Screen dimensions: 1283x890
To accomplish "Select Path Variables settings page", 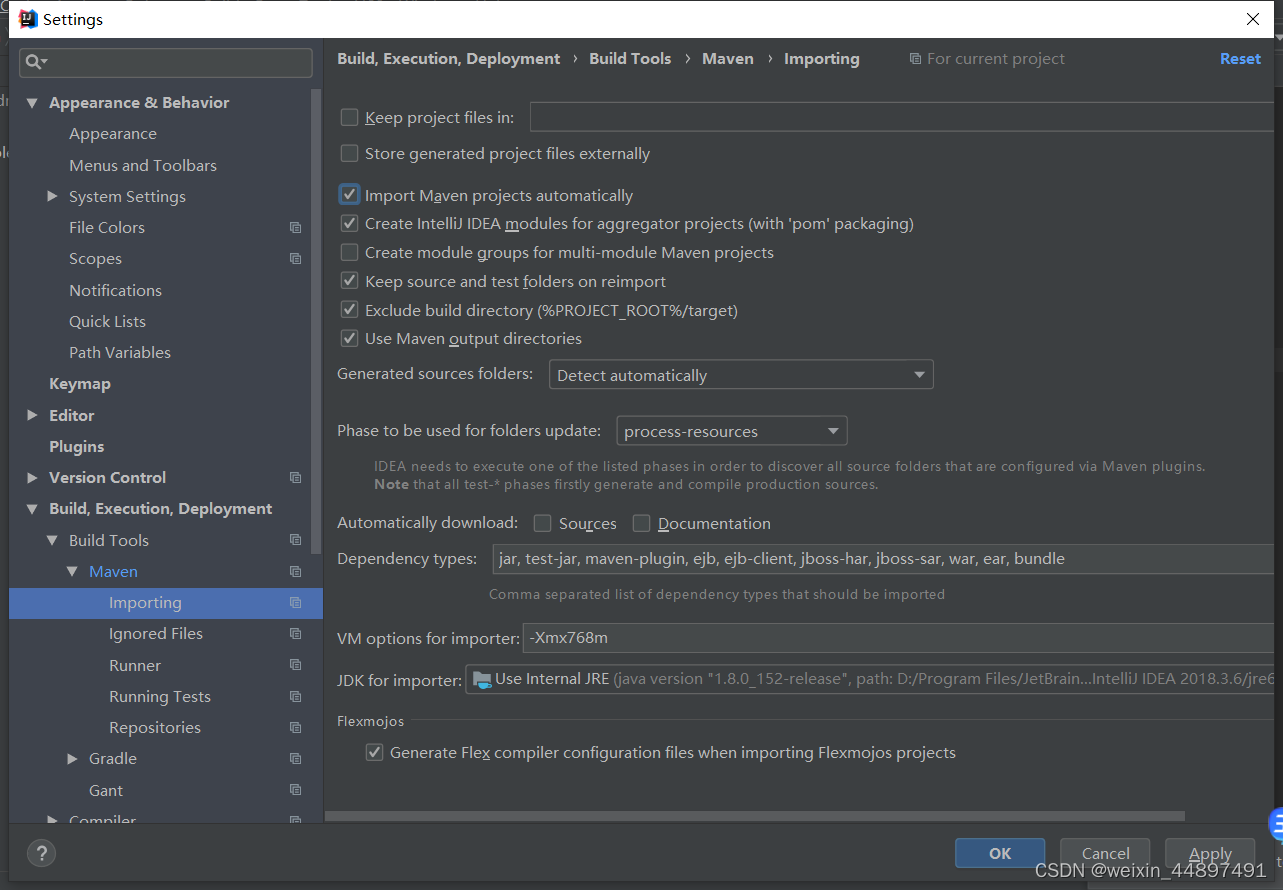I will tap(120, 352).
